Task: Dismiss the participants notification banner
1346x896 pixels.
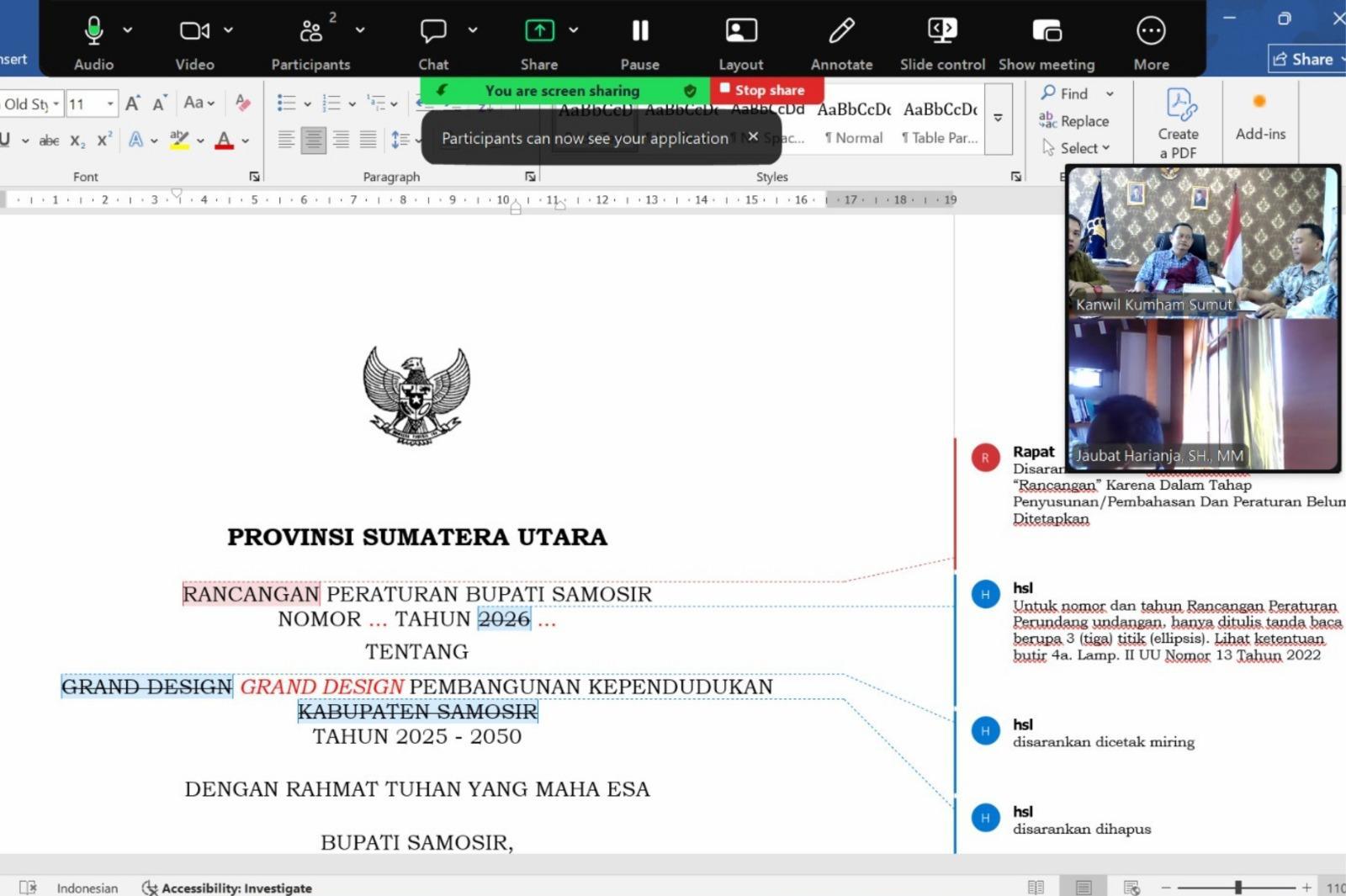Action: click(x=753, y=136)
